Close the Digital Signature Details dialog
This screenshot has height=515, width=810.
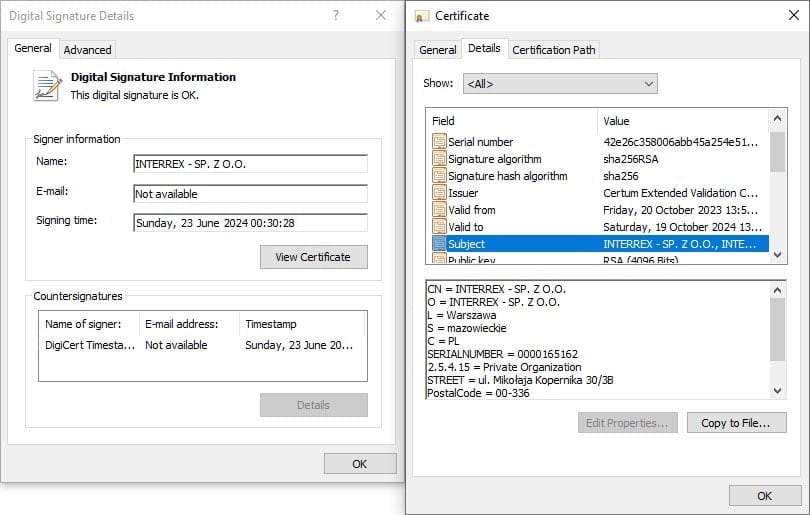381,15
